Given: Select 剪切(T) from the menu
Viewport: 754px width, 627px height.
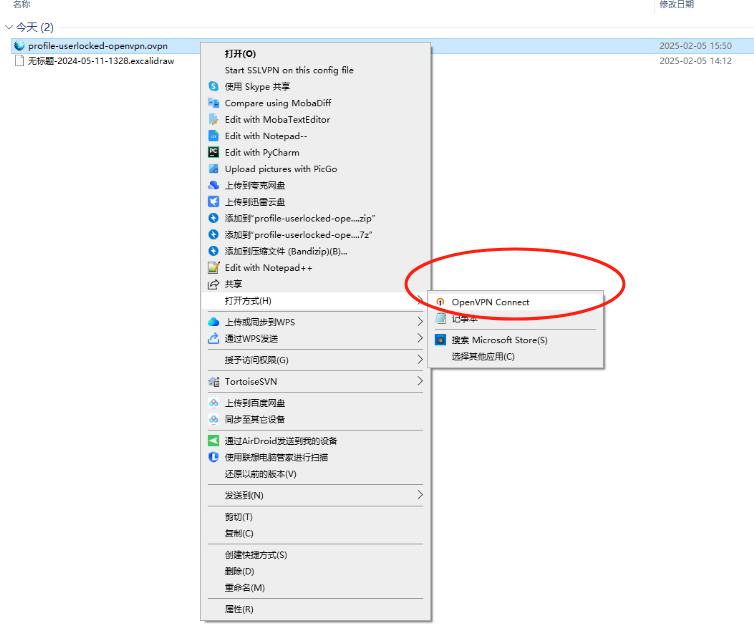Looking at the screenshot, I should [315, 517].
